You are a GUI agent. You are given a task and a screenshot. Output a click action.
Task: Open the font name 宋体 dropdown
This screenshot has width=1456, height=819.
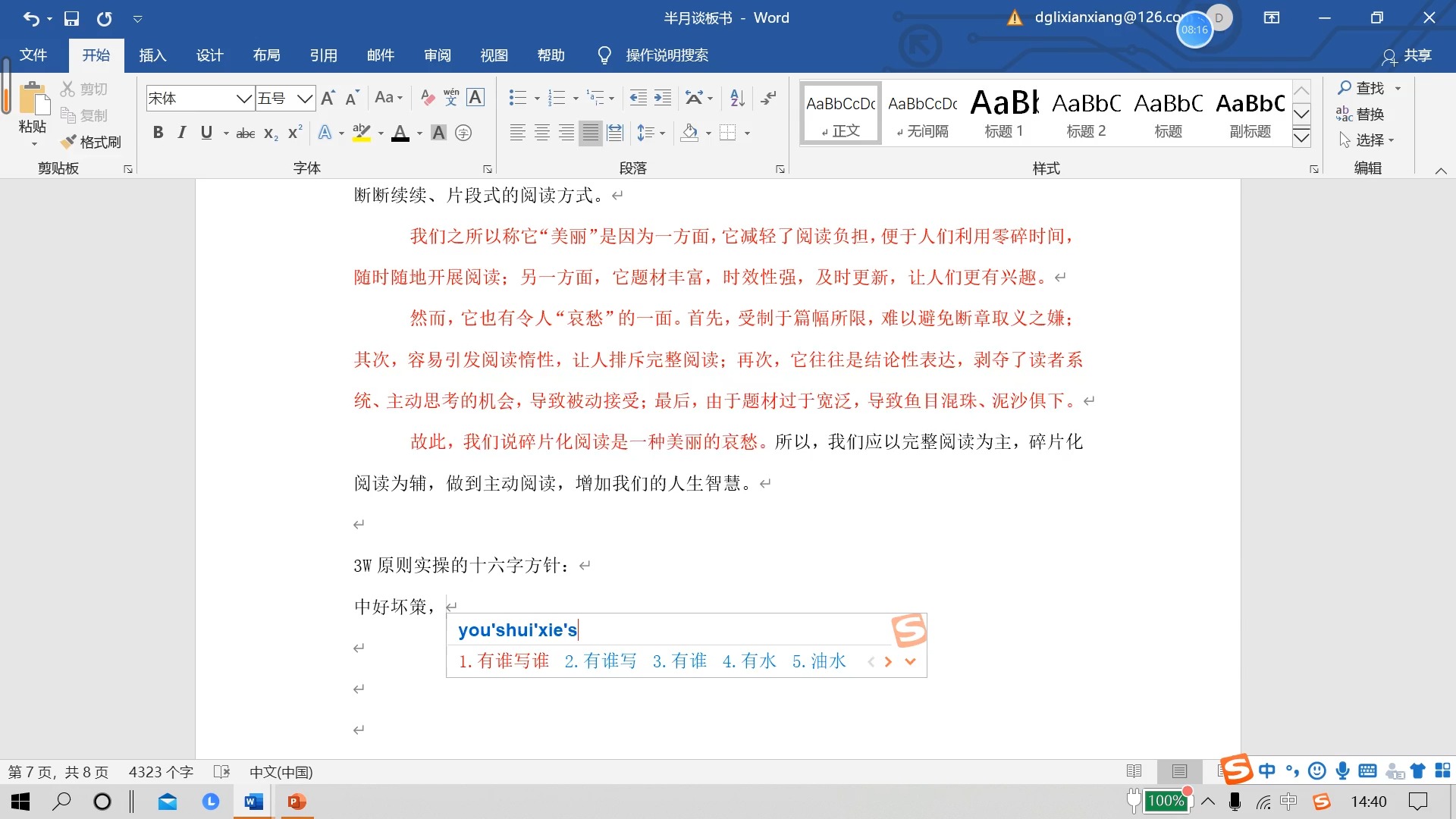pyautogui.click(x=244, y=99)
